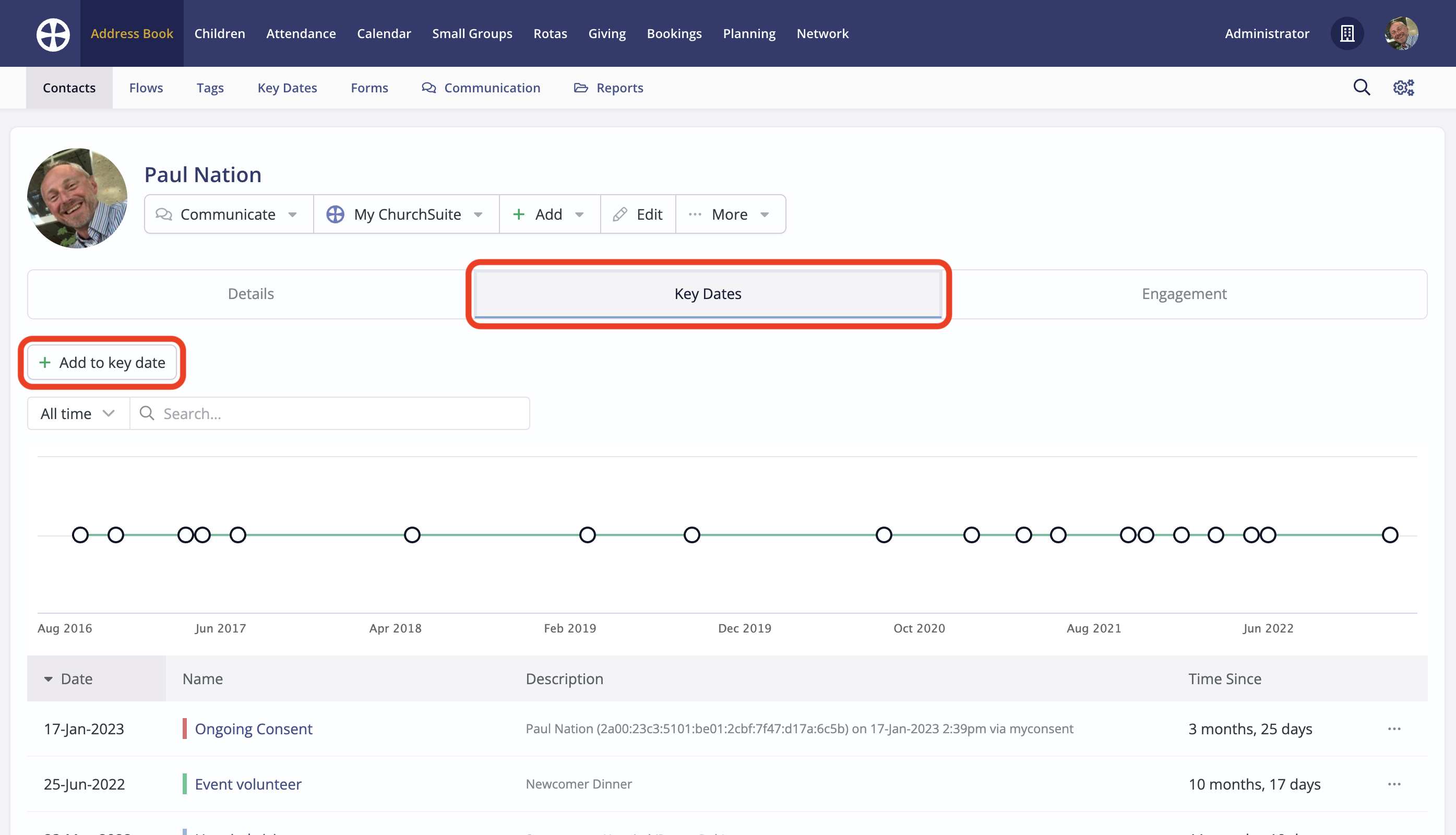
Task: Open Reports folder section
Action: tap(608, 88)
